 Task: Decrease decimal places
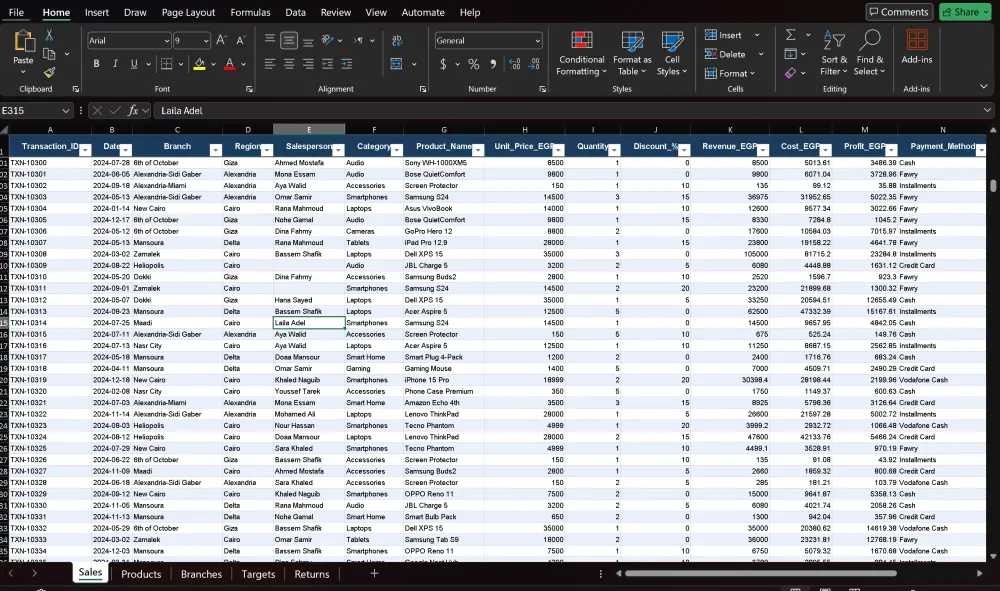(x=534, y=64)
